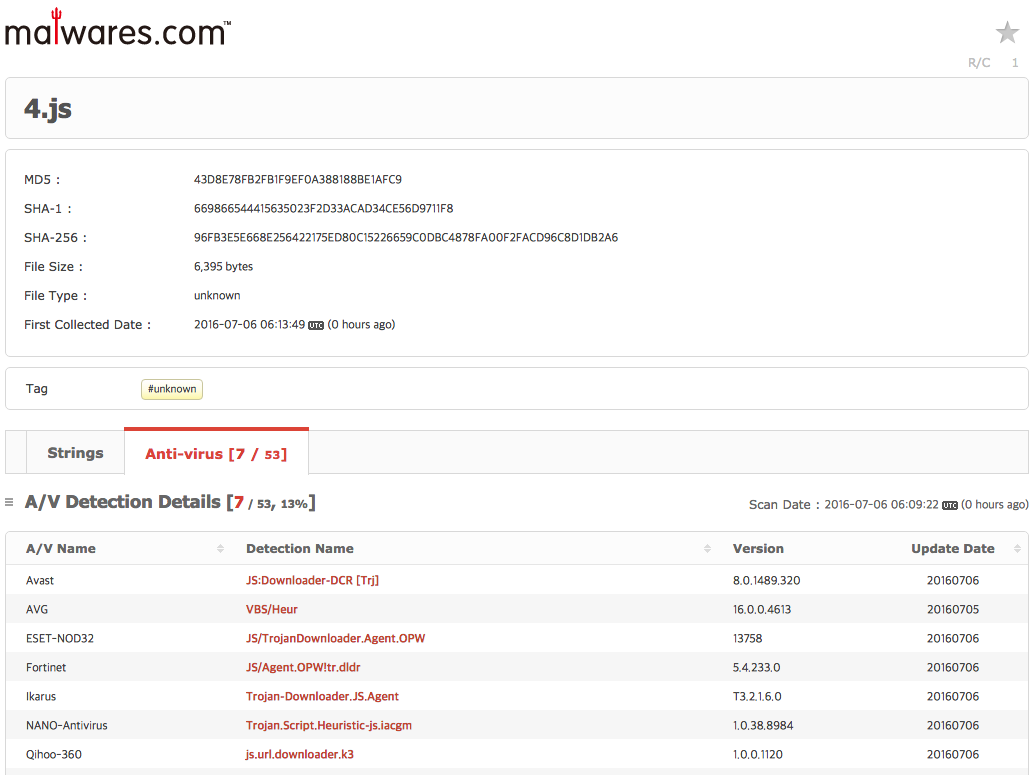Viewport: 1034px width, 775px height.
Task: Click the favorite star icon
Action: tap(1007, 32)
